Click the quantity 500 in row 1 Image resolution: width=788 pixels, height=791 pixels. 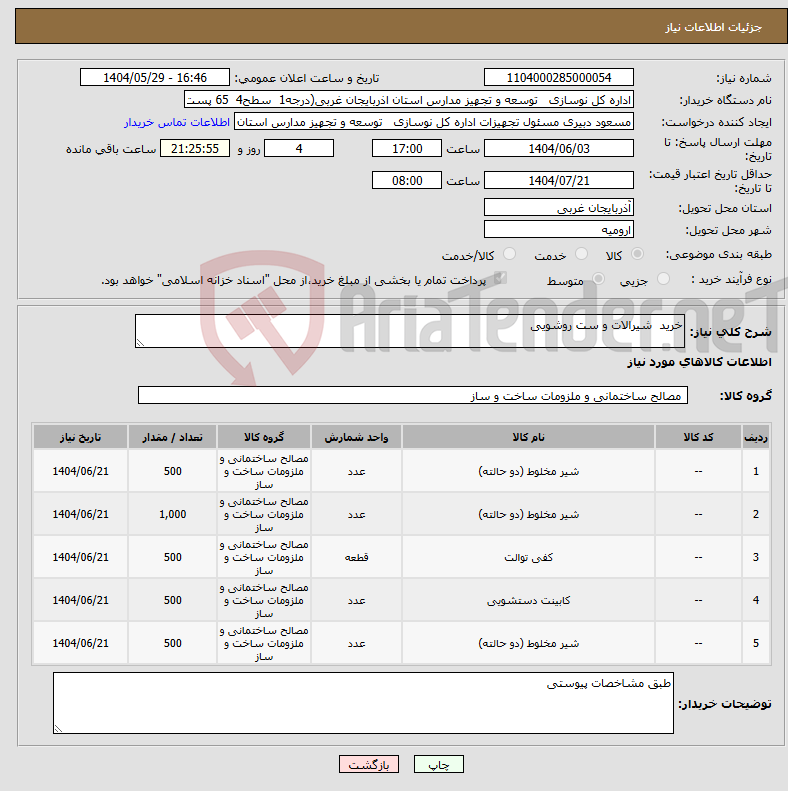[x=173, y=471]
